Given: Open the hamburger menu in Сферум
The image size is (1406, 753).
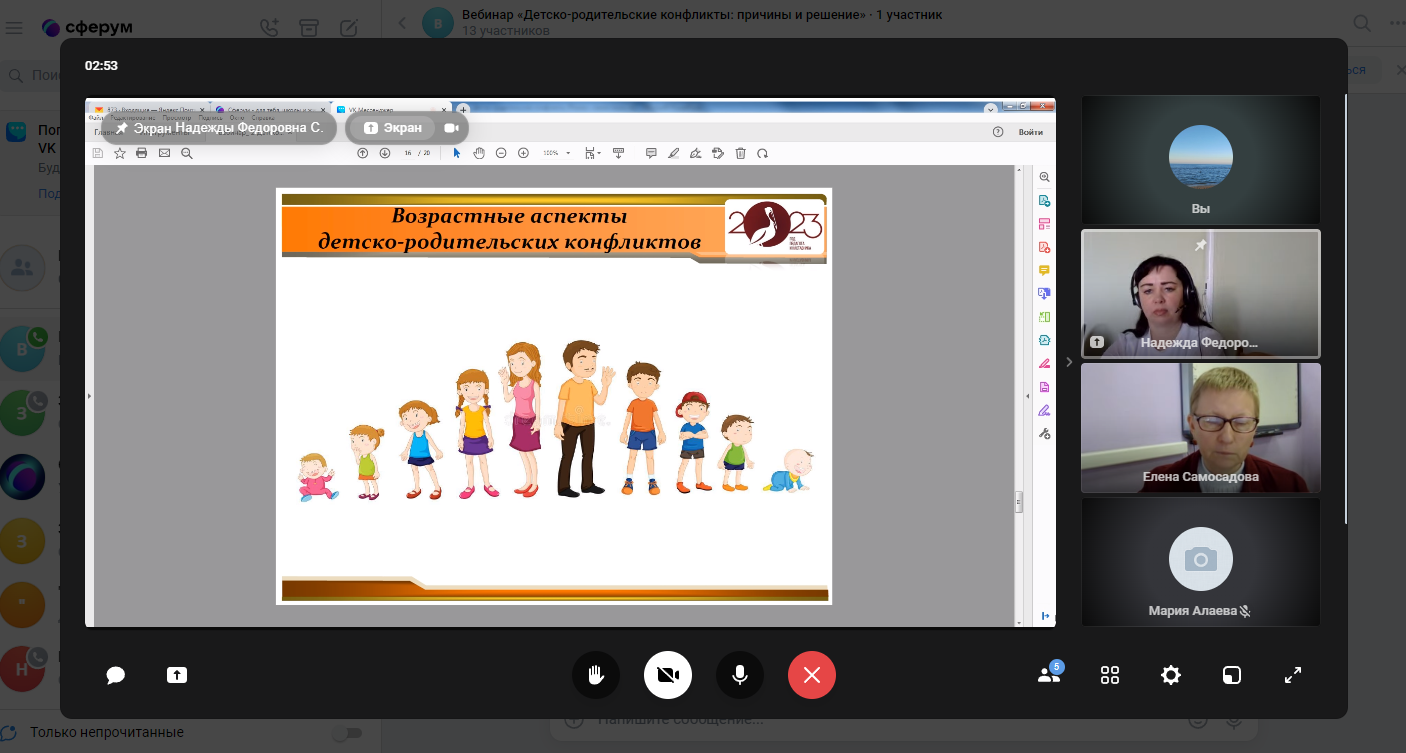Looking at the screenshot, I should [14, 27].
